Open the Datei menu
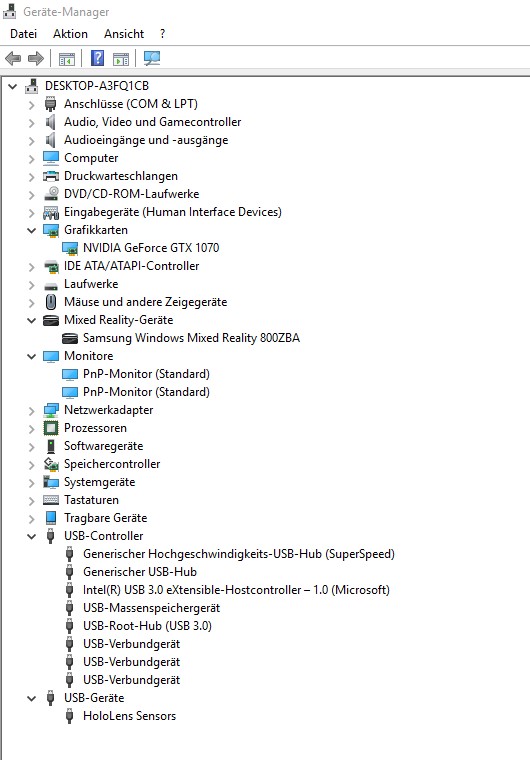Screen dimensions: 530x760 click(23, 34)
